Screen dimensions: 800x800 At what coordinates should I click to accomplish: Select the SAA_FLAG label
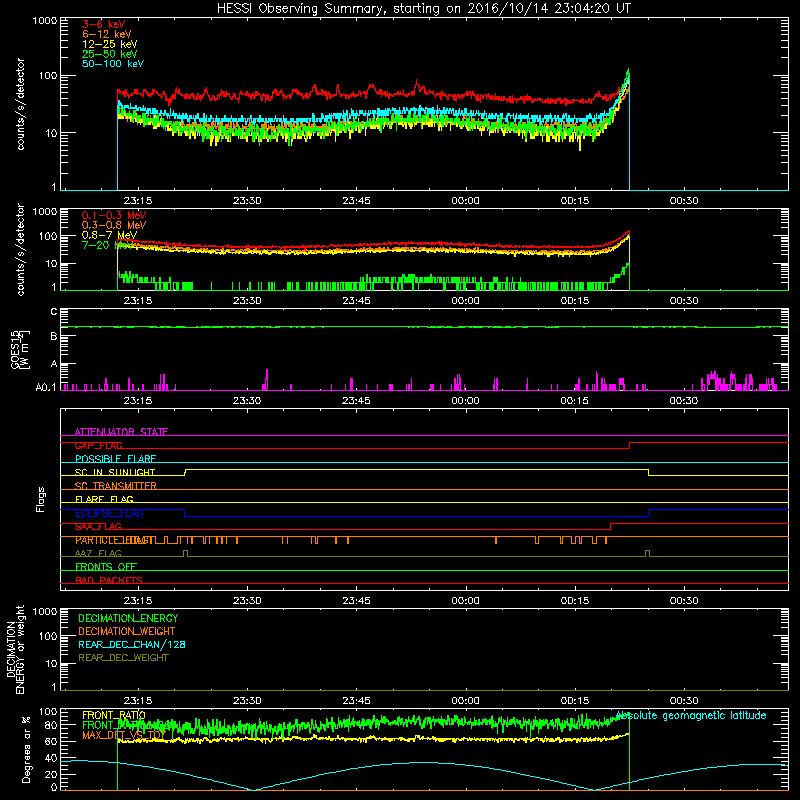pos(98,527)
